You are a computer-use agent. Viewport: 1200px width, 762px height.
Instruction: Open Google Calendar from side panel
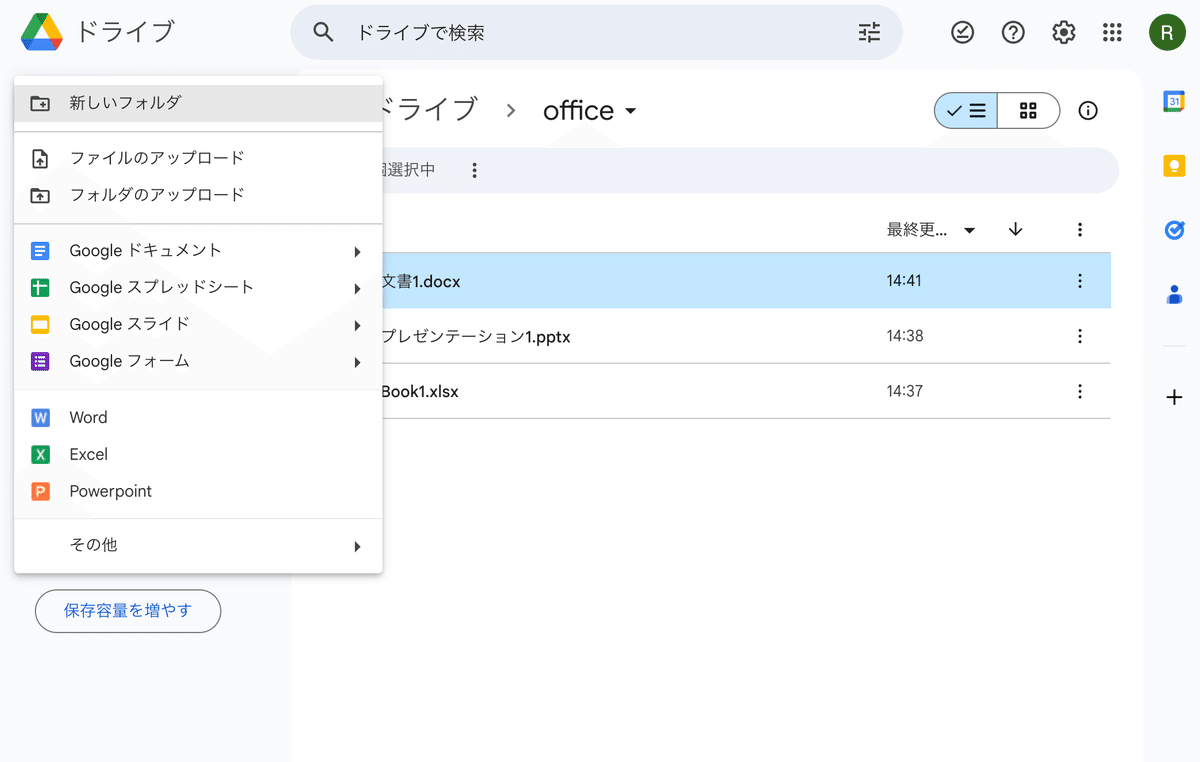click(x=1174, y=101)
